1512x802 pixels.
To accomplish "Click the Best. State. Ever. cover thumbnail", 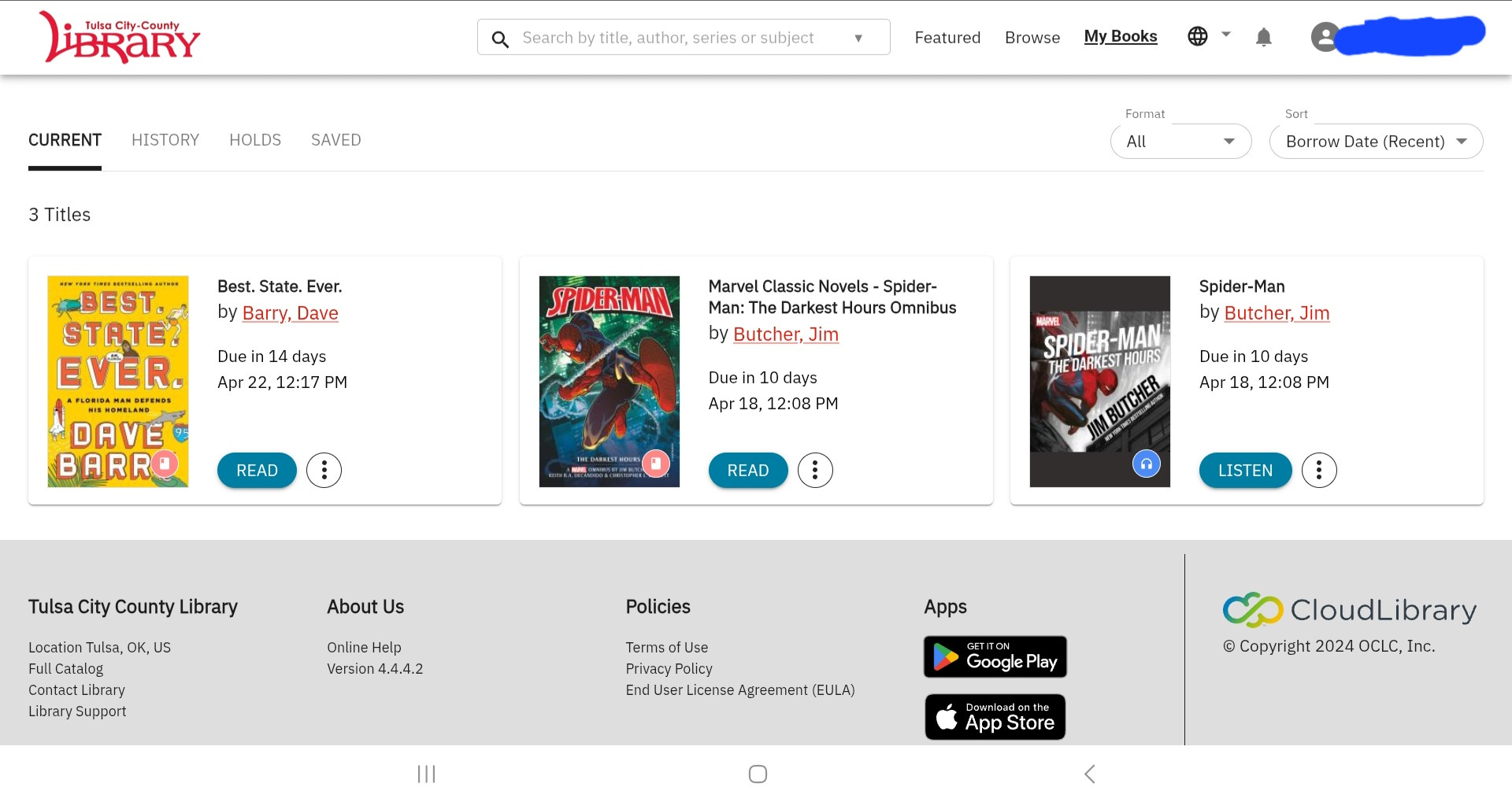I will (x=118, y=382).
